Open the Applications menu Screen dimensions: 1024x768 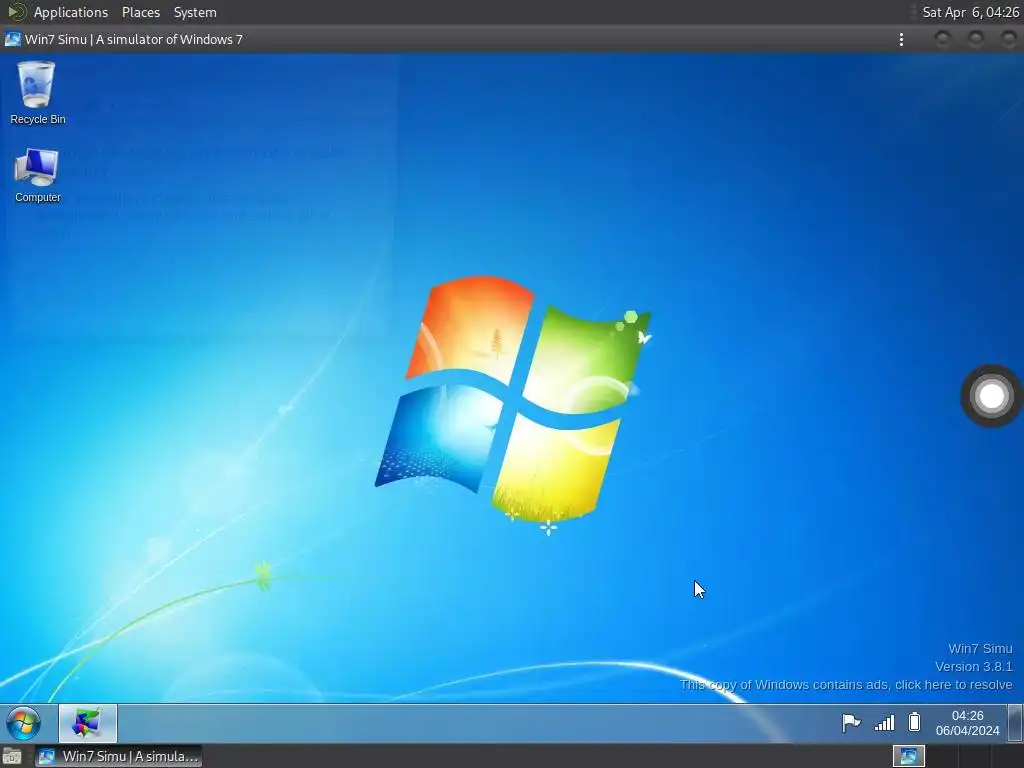[x=71, y=12]
